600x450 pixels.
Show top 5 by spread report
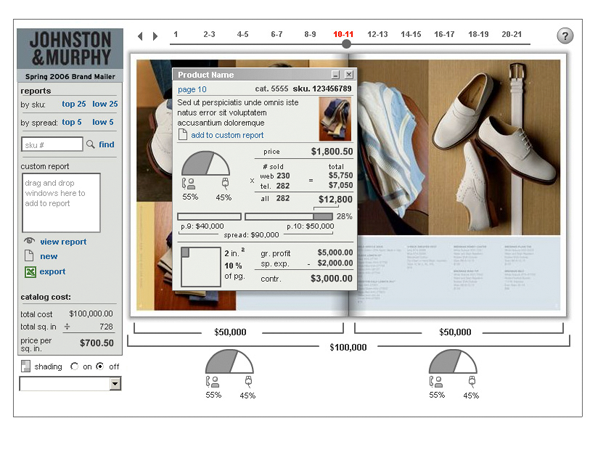point(72,122)
